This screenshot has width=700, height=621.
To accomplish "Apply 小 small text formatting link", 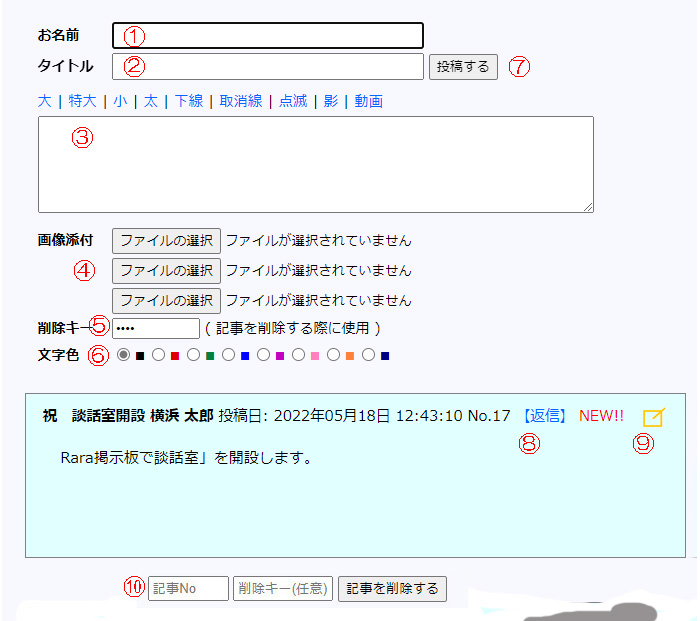I will 120,101.
